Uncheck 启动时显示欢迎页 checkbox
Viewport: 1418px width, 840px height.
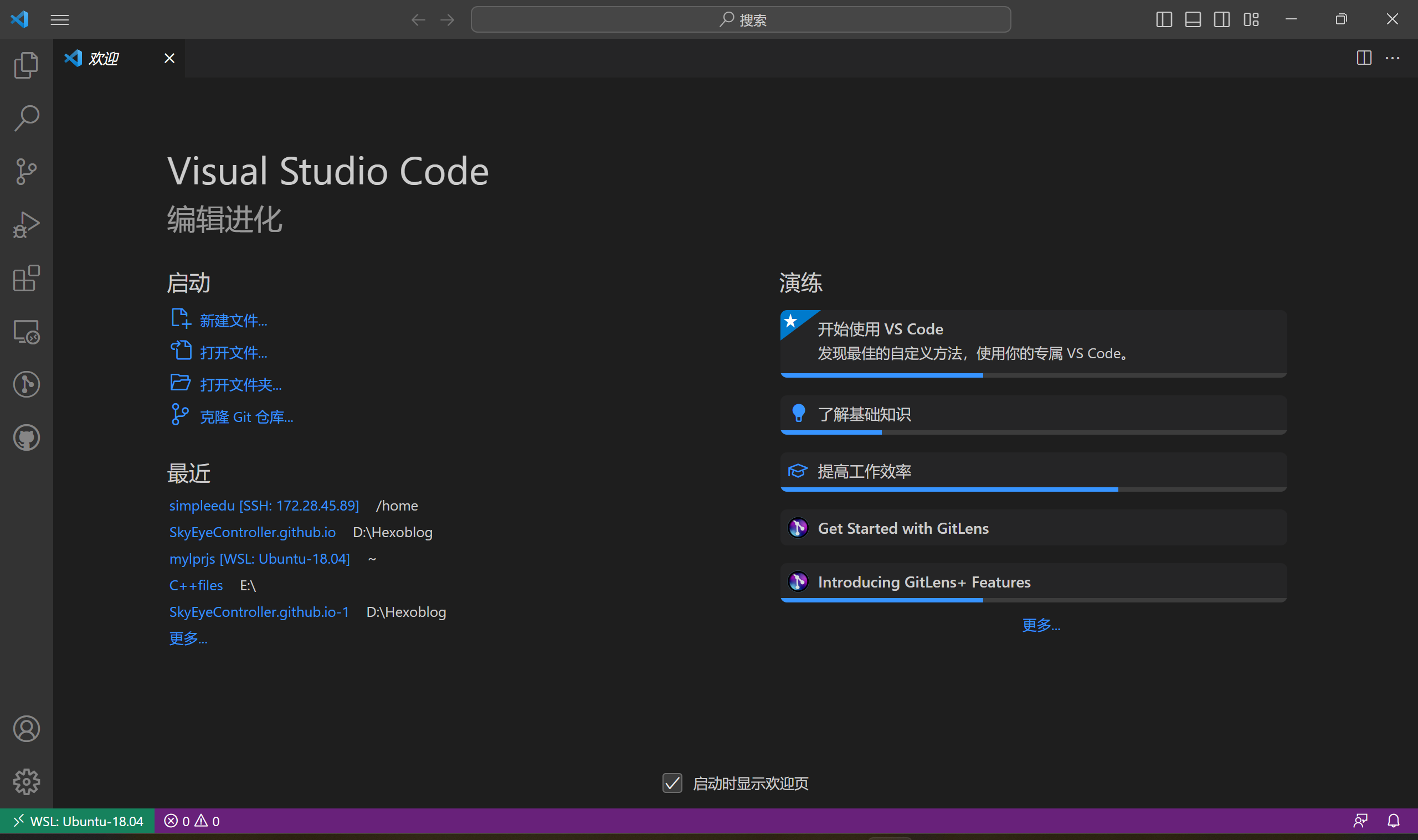672,784
